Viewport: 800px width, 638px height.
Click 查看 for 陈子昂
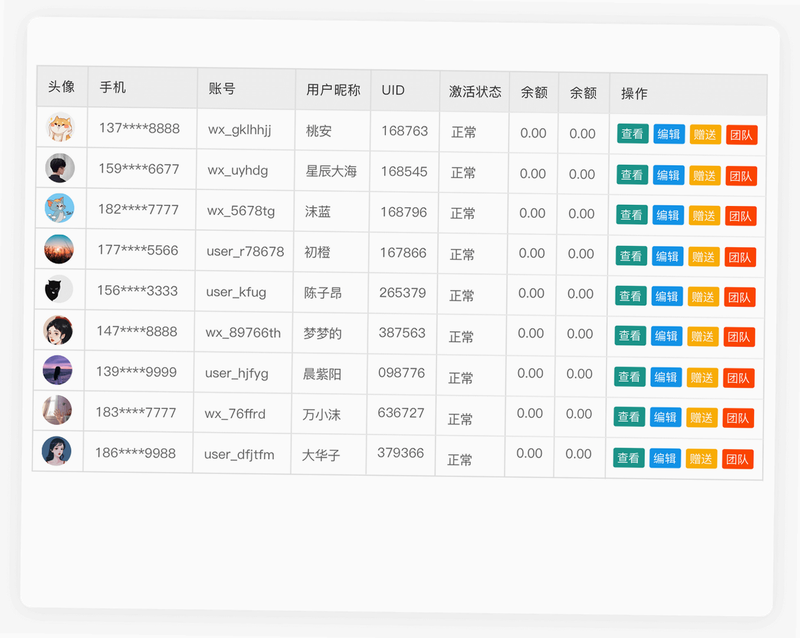tap(631, 296)
